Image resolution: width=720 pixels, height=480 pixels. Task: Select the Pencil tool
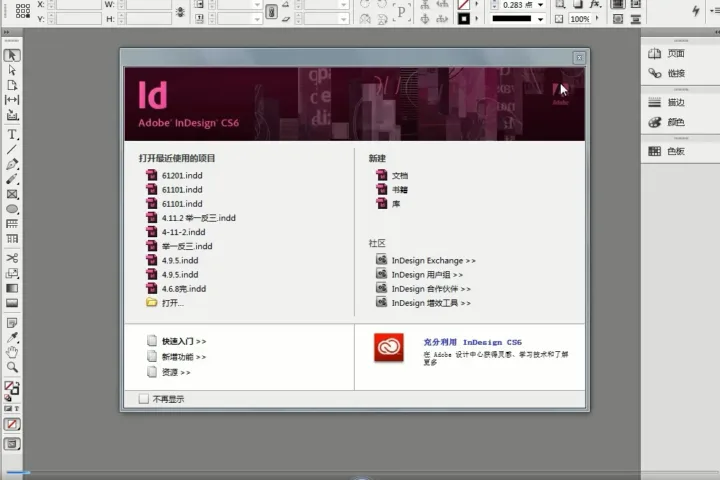point(12,179)
